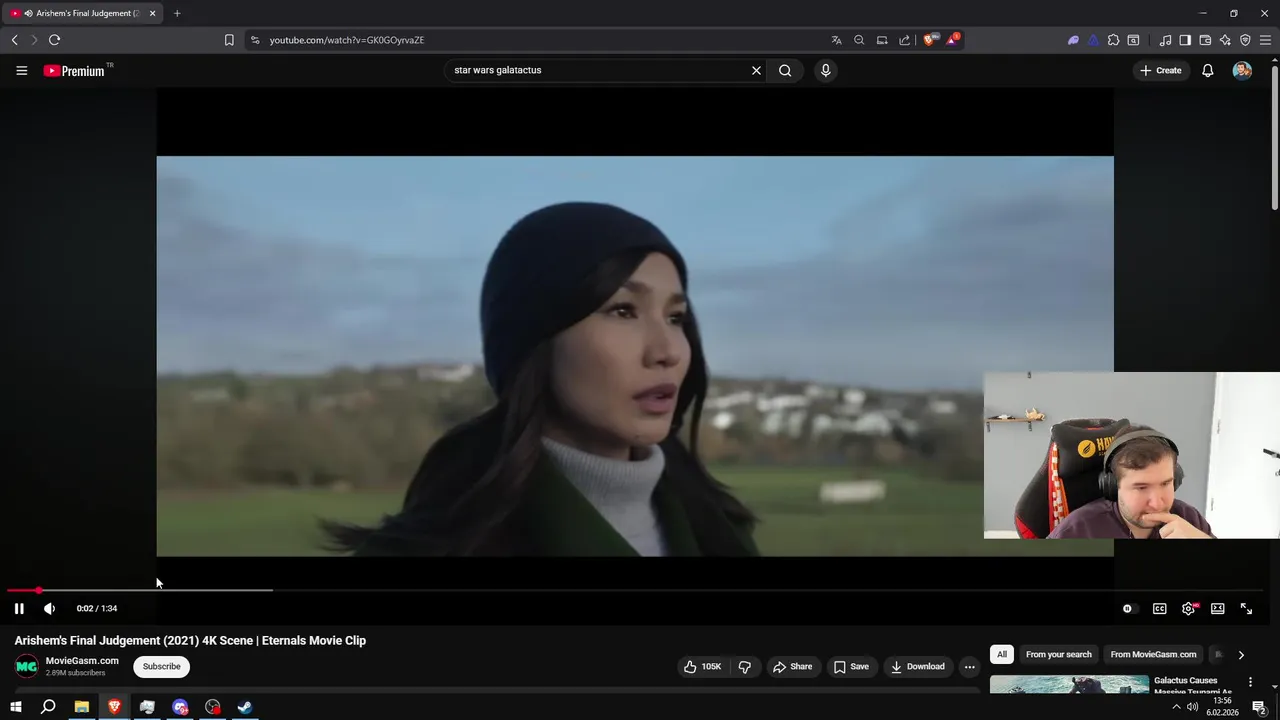Open browser extensions puzzle icon
Viewport: 1280px width, 720px height.
(1113, 40)
